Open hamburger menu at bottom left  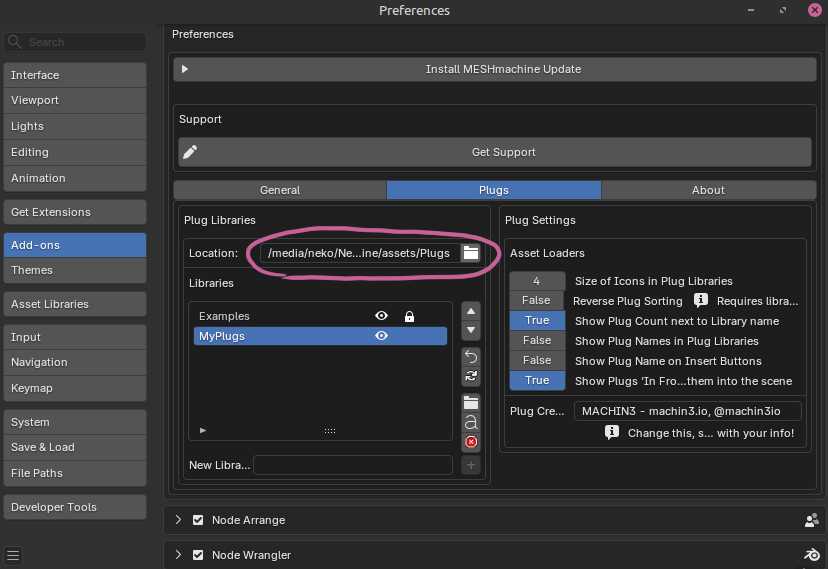(13, 555)
